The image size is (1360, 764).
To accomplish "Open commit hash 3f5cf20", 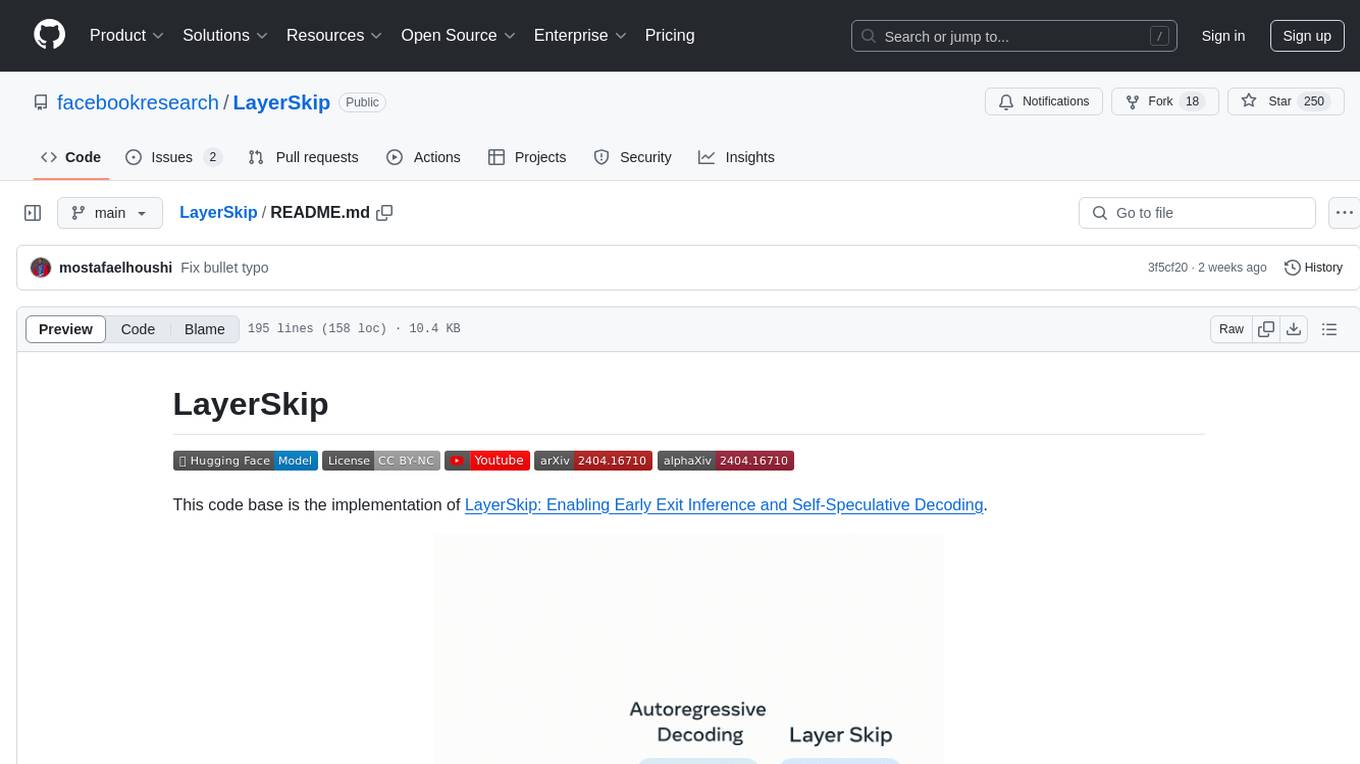I will coord(1167,268).
